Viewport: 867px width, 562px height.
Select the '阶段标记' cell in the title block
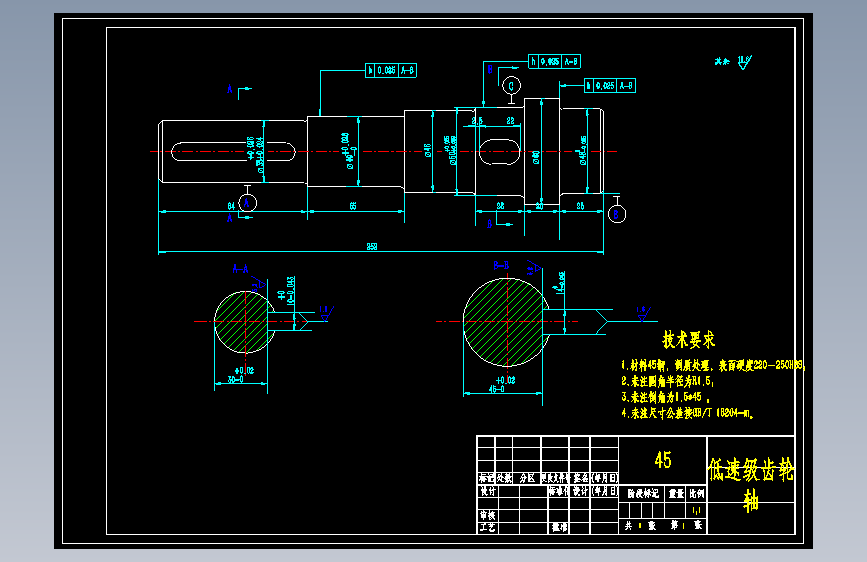643,493
